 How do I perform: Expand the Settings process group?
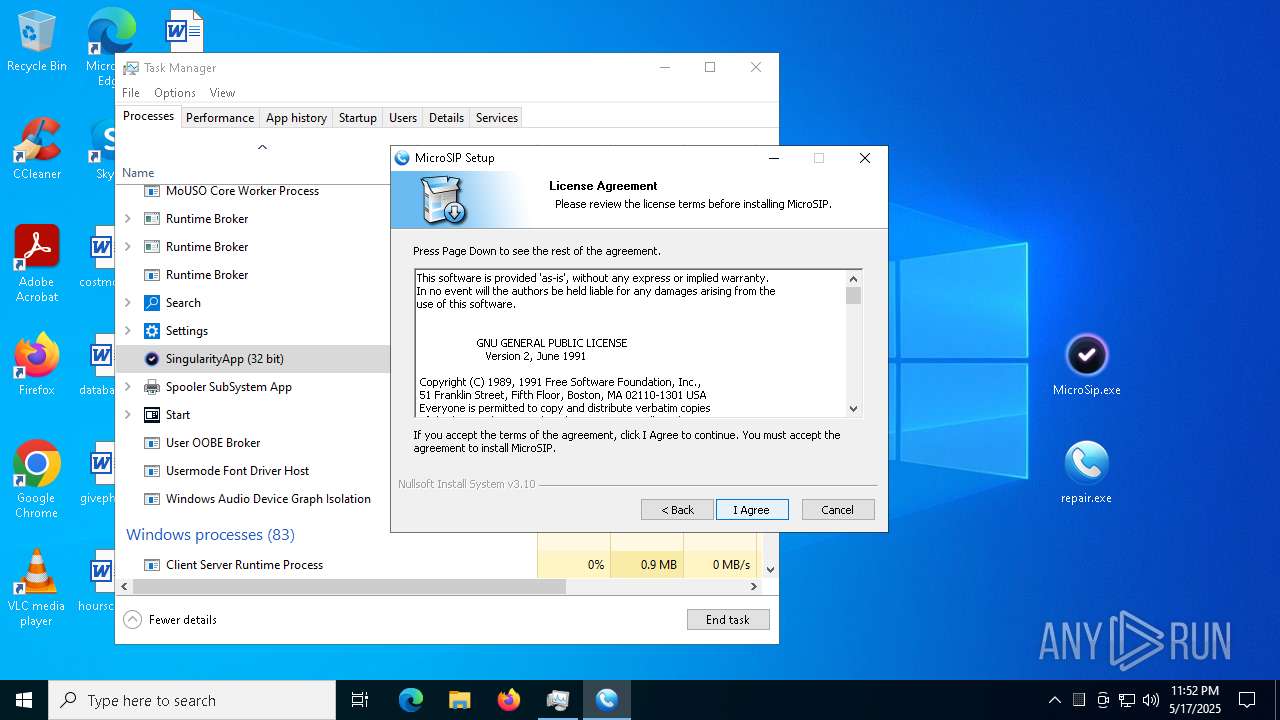128,331
